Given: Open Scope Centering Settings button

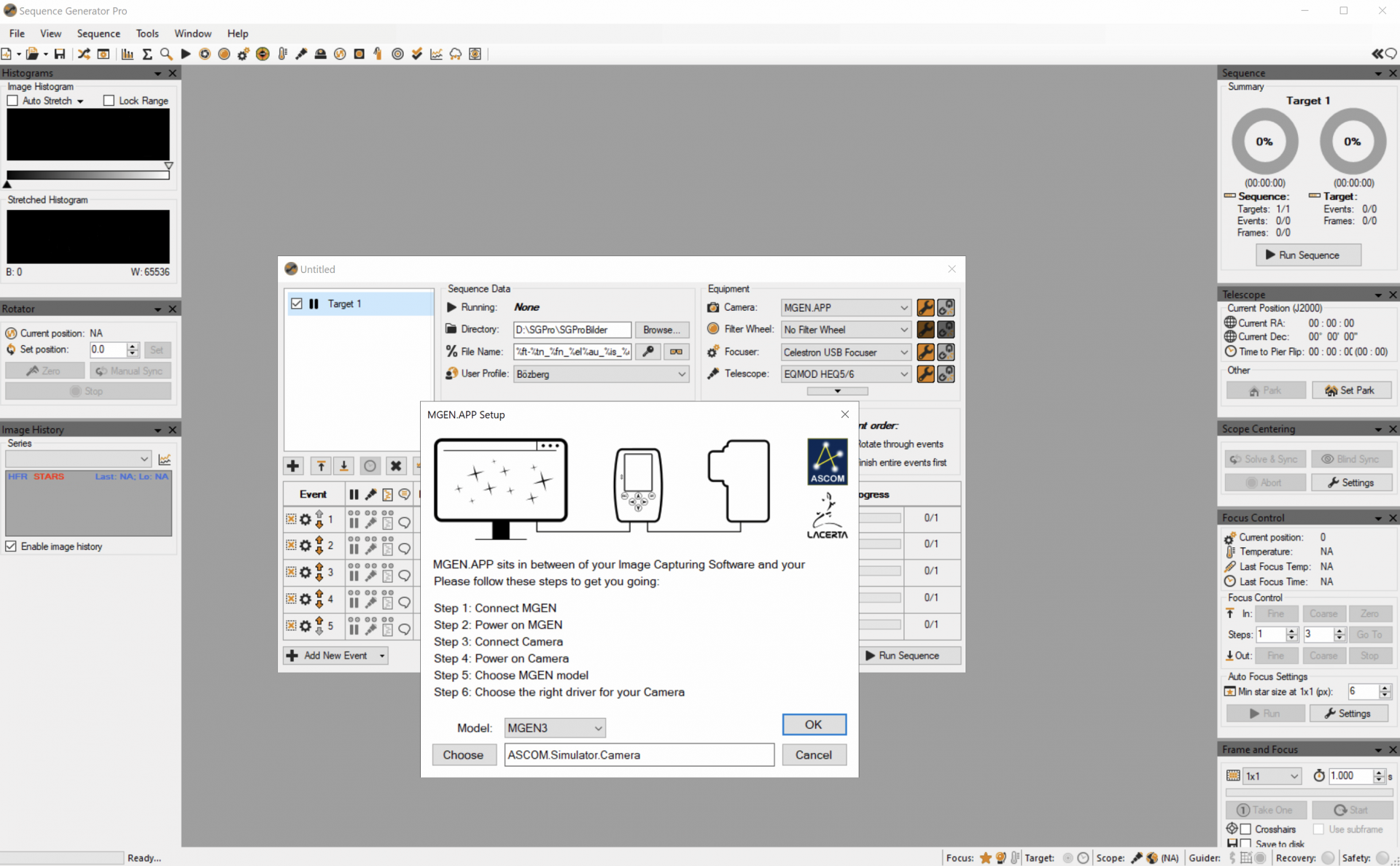Looking at the screenshot, I should click(x=1351, y=483).
